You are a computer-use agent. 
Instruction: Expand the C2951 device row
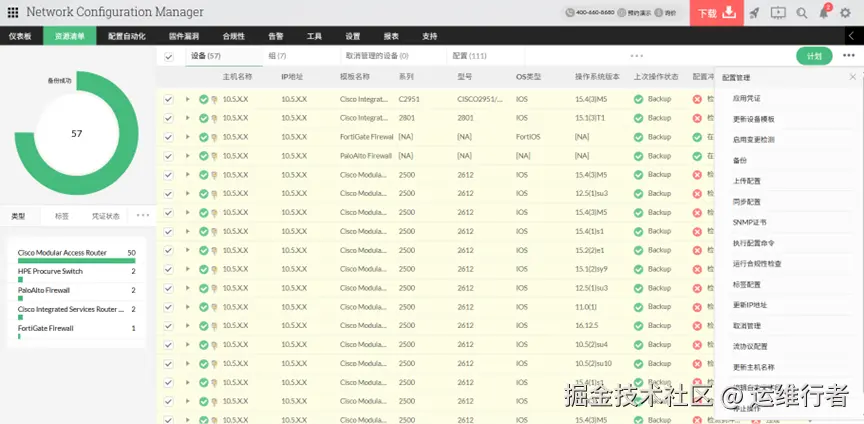[187, 99]
